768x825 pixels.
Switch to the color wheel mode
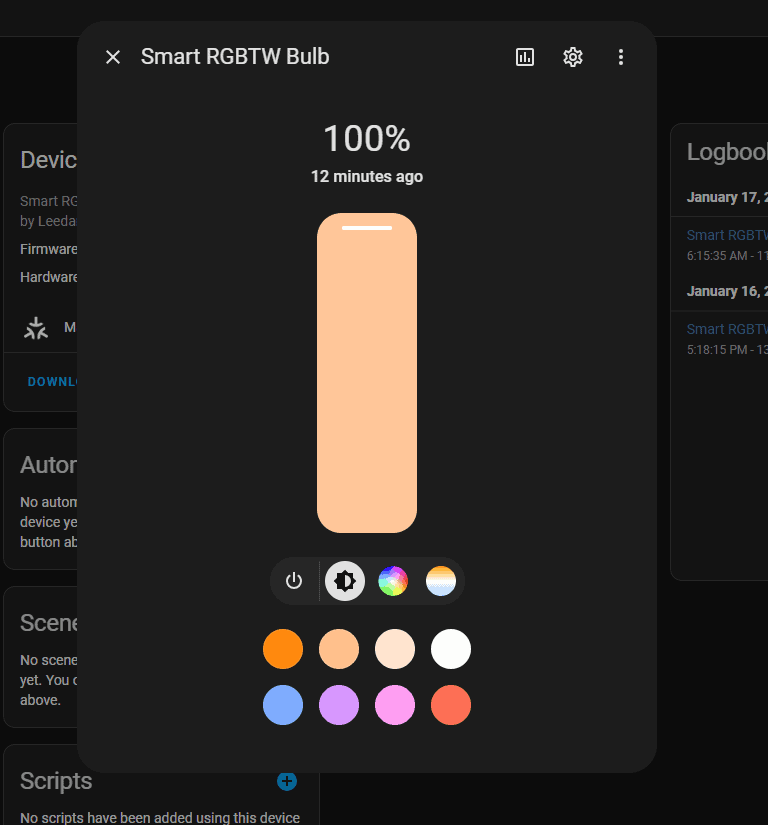pyautogui.click(x=393, y=581)
